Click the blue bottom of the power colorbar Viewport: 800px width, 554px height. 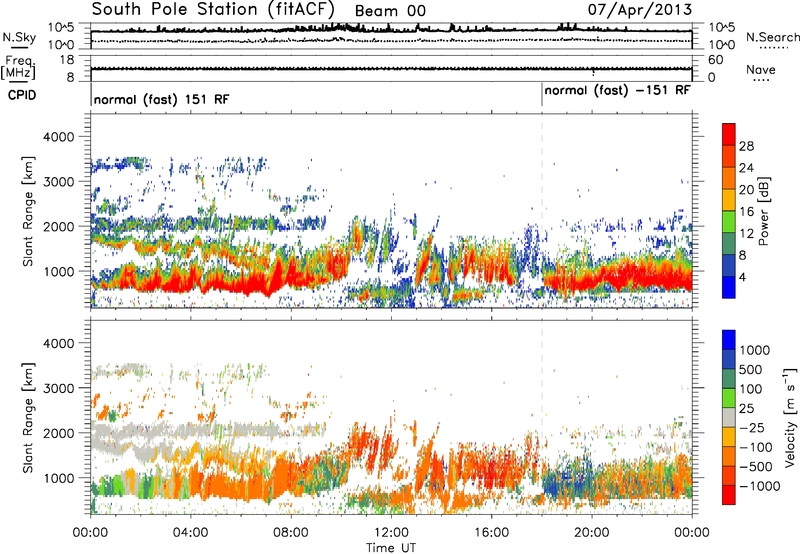pos(729,287)
